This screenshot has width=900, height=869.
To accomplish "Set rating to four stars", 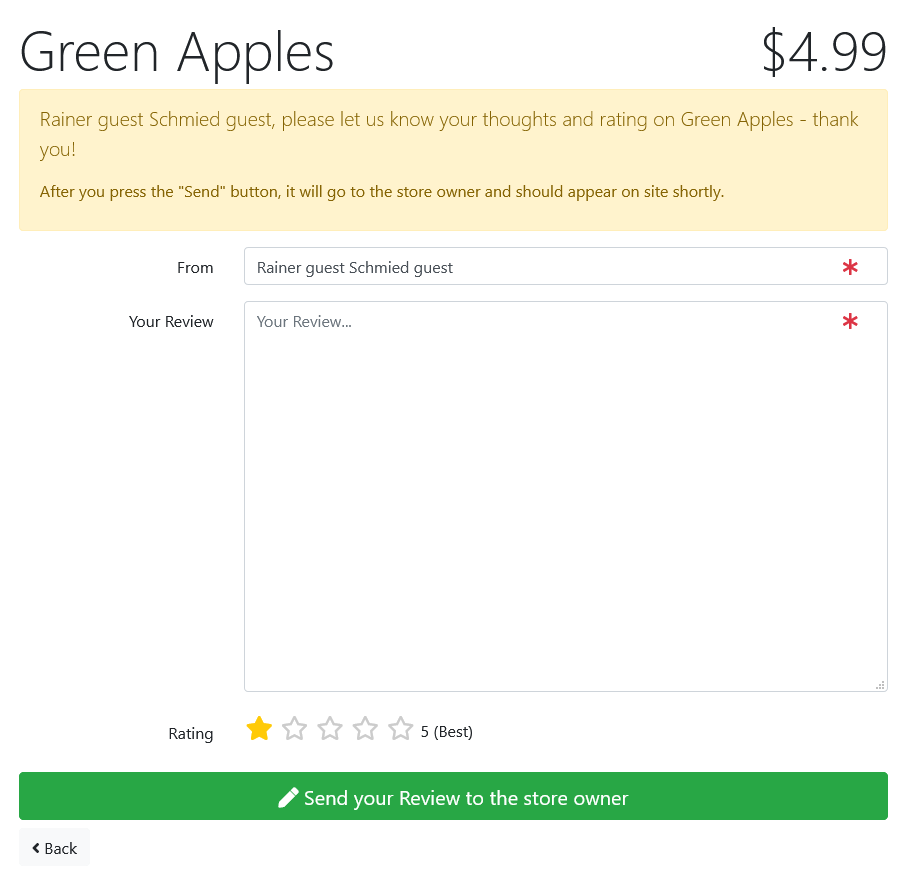I will 365,729.
